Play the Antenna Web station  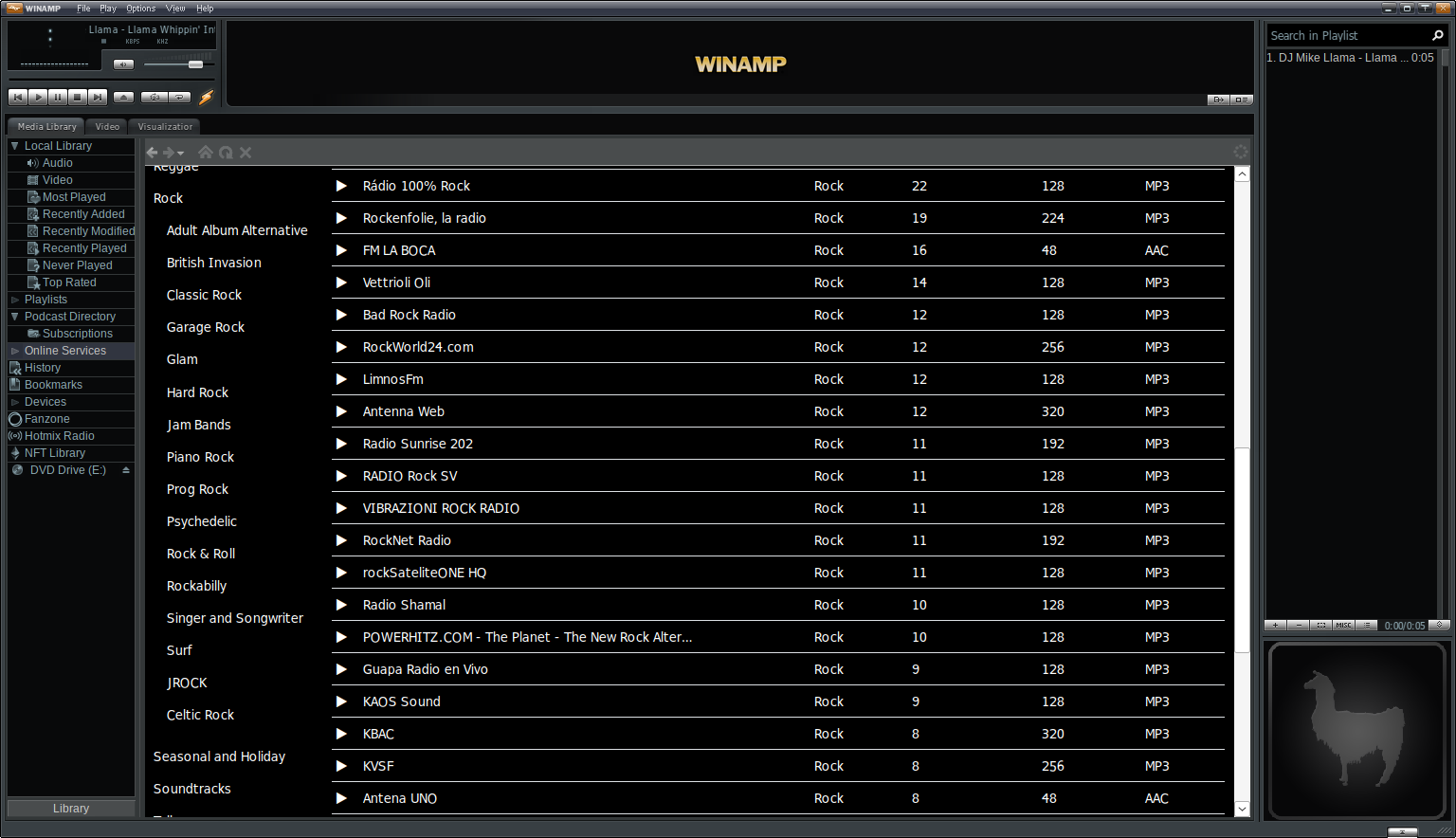point(341,411)
